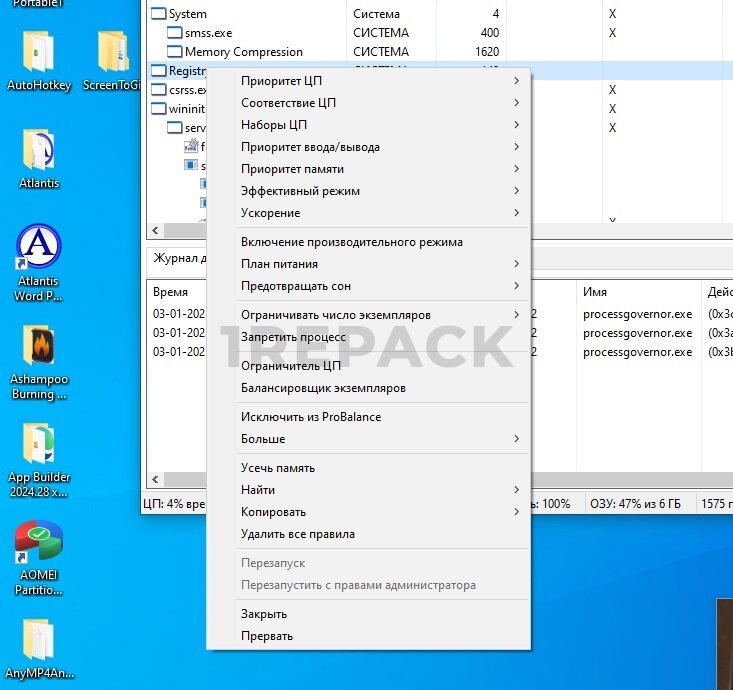Choose Удалить все правила menu item
The width and height of the screenshot is (733, 690).
(297, 534)
